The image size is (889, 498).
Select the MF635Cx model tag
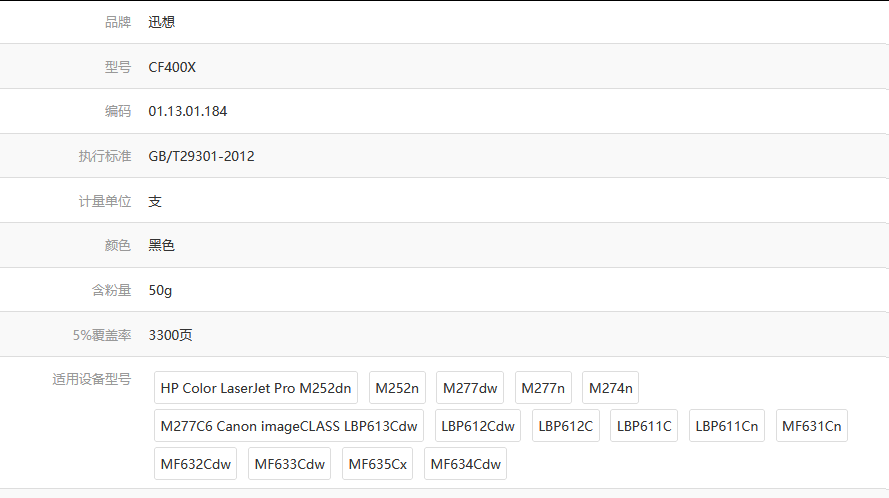tap(378, 464)
